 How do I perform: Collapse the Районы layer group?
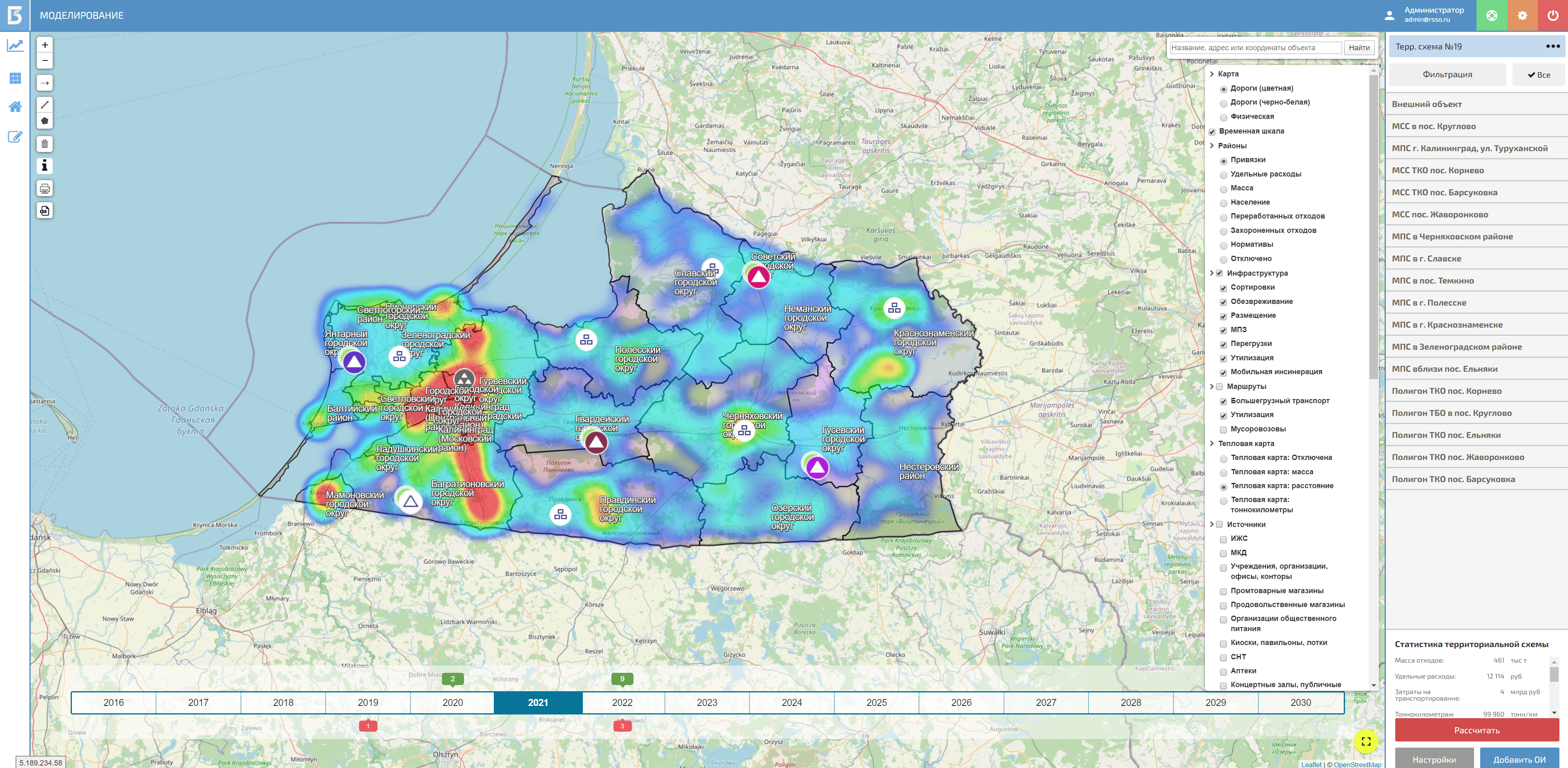(1212, 146)
